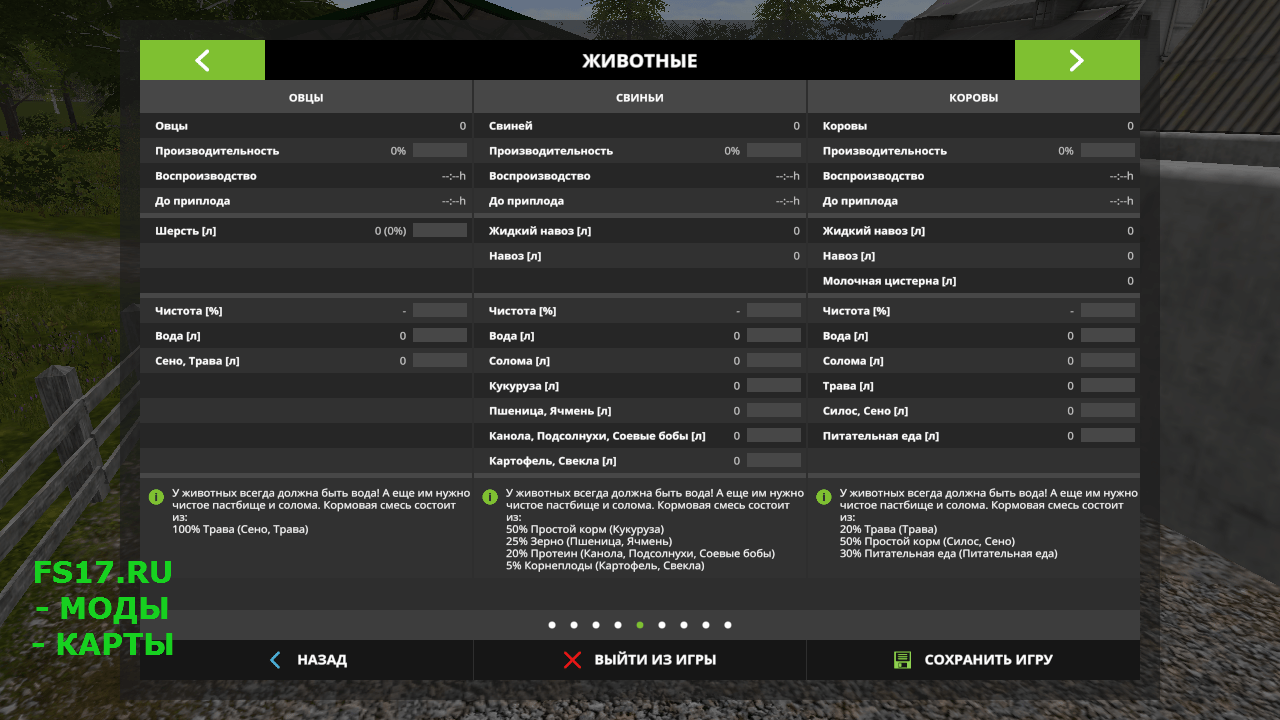
Task: Go to previous page with left arrow
Action: tap(202, 60)
